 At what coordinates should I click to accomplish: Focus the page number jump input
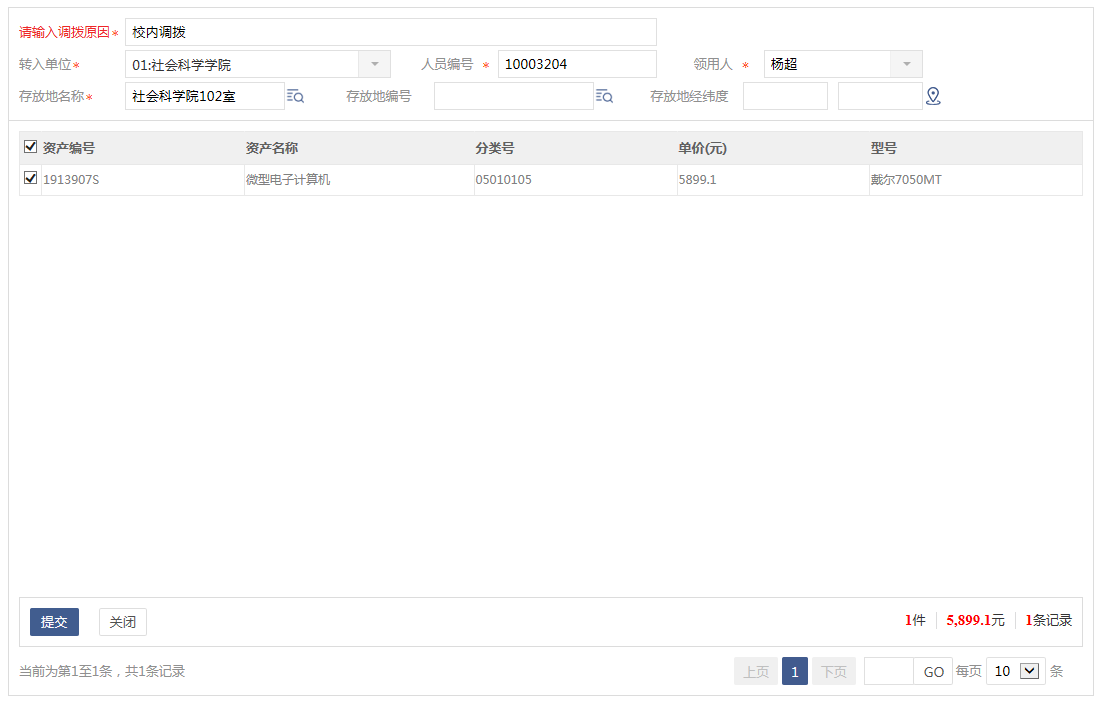coord(889,671)
